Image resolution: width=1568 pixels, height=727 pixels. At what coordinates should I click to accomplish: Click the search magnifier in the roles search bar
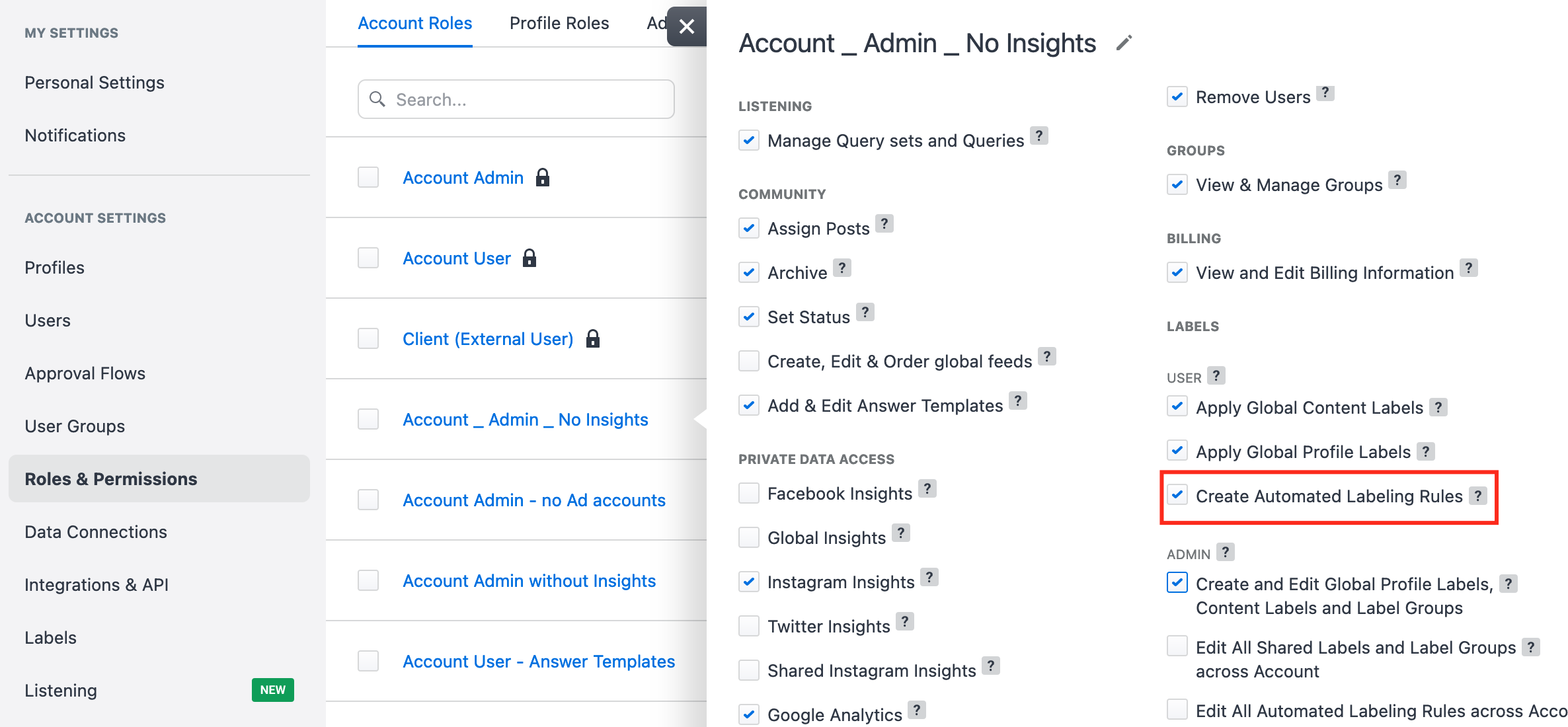click(378, 99)
